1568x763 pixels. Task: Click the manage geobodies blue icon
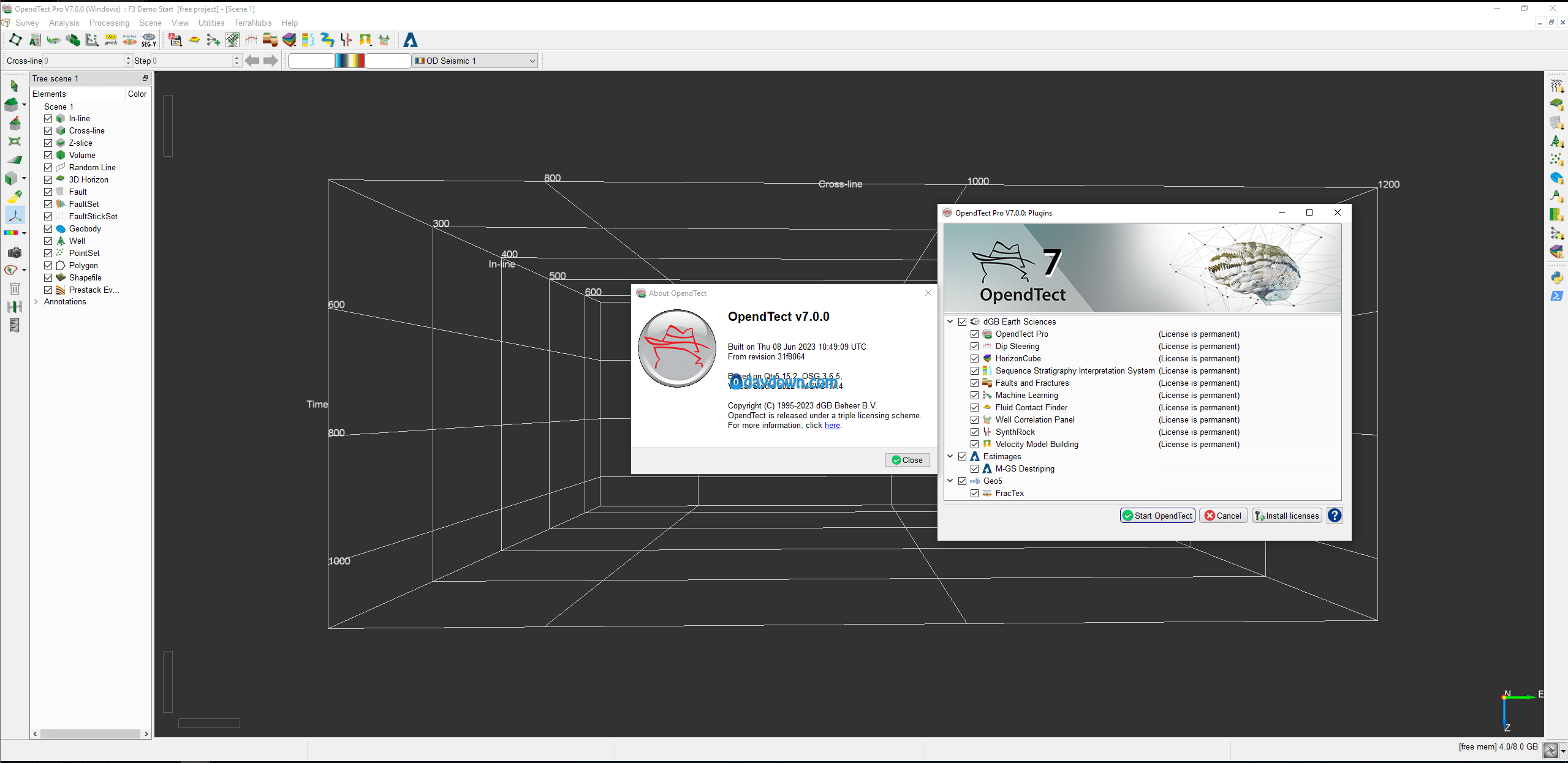coord(1556,178)
